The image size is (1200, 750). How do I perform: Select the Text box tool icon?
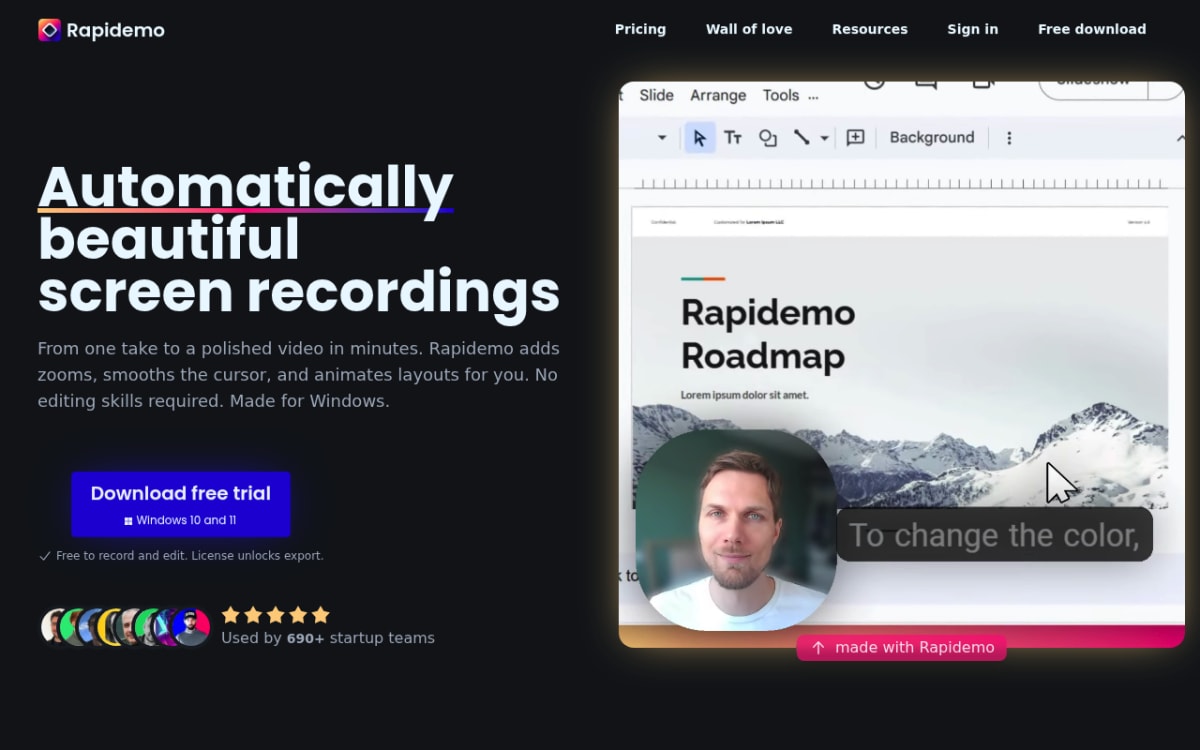(733, 138)
